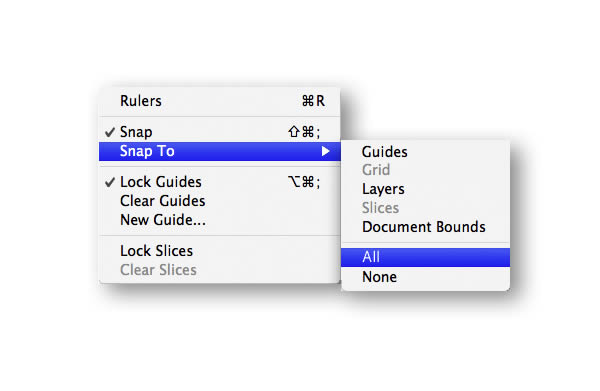Click the Rulers shortcut ⌘R label
Image resolution: width=600 pixels, height=391 pixels.
click(313, 101)
